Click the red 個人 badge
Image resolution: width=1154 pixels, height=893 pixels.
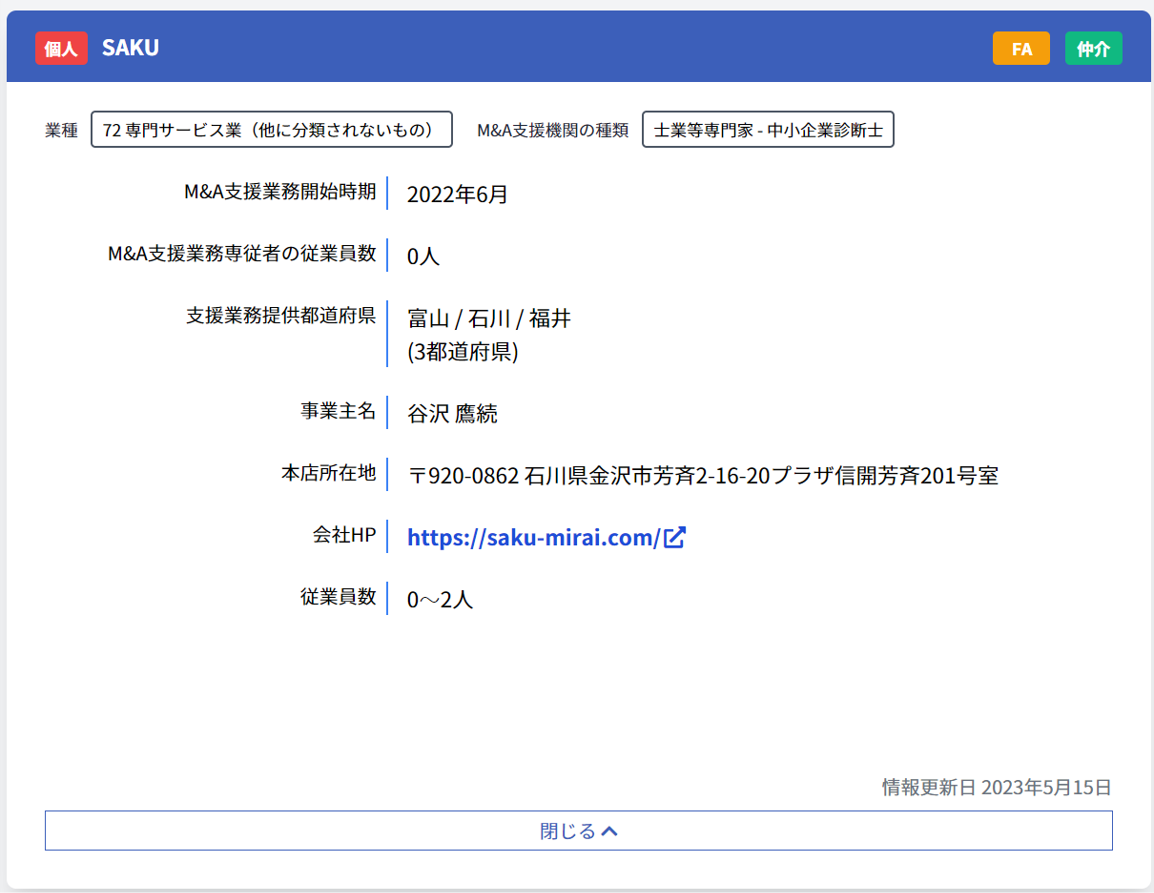coord(62,49)
